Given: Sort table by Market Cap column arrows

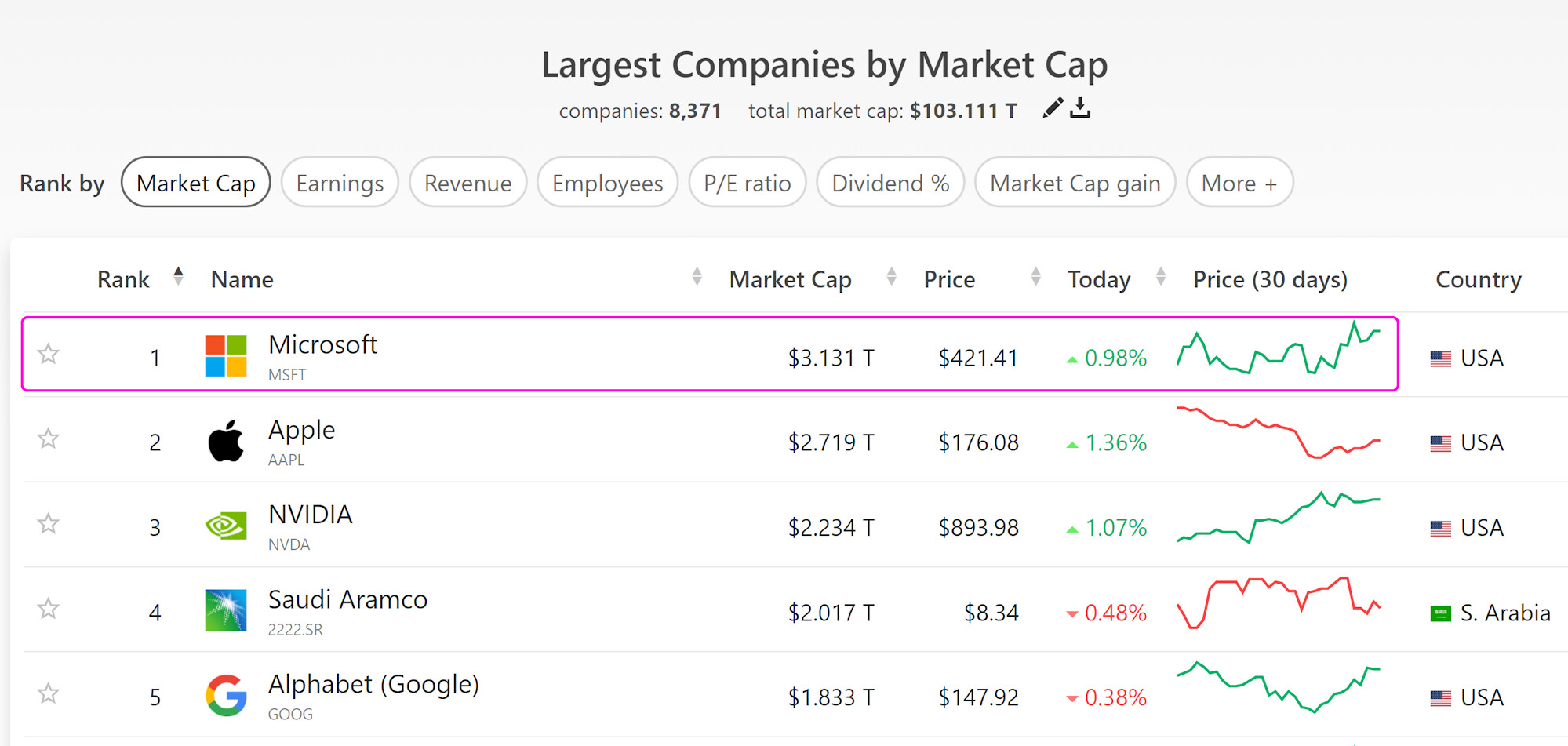Looking at the screenshot, I should [x=891, y=277].
